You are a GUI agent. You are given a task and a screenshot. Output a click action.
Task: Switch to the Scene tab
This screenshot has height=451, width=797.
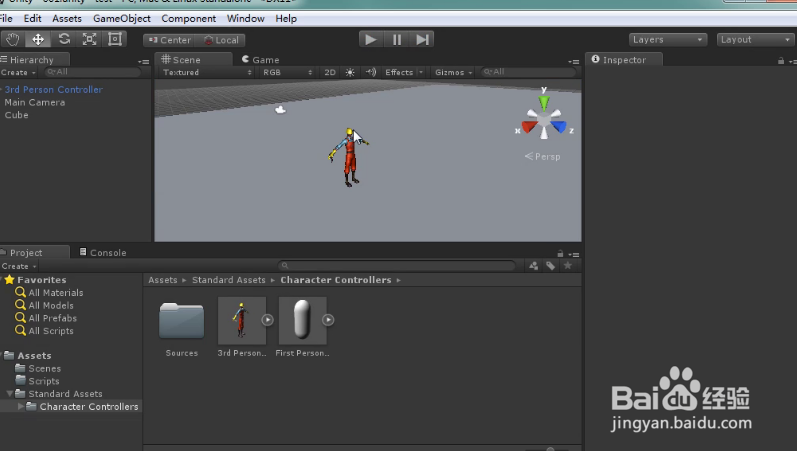pos(193,59)
